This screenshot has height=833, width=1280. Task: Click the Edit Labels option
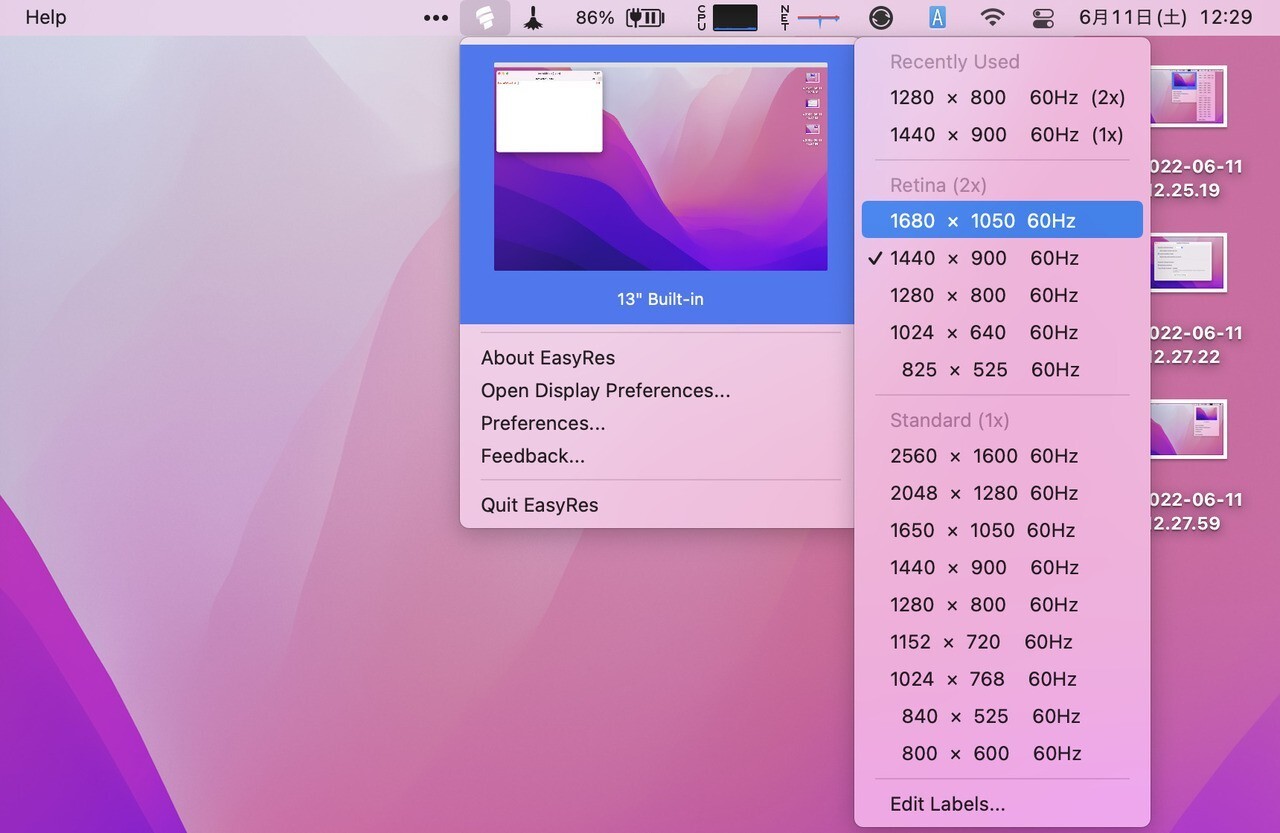(947, 803)
